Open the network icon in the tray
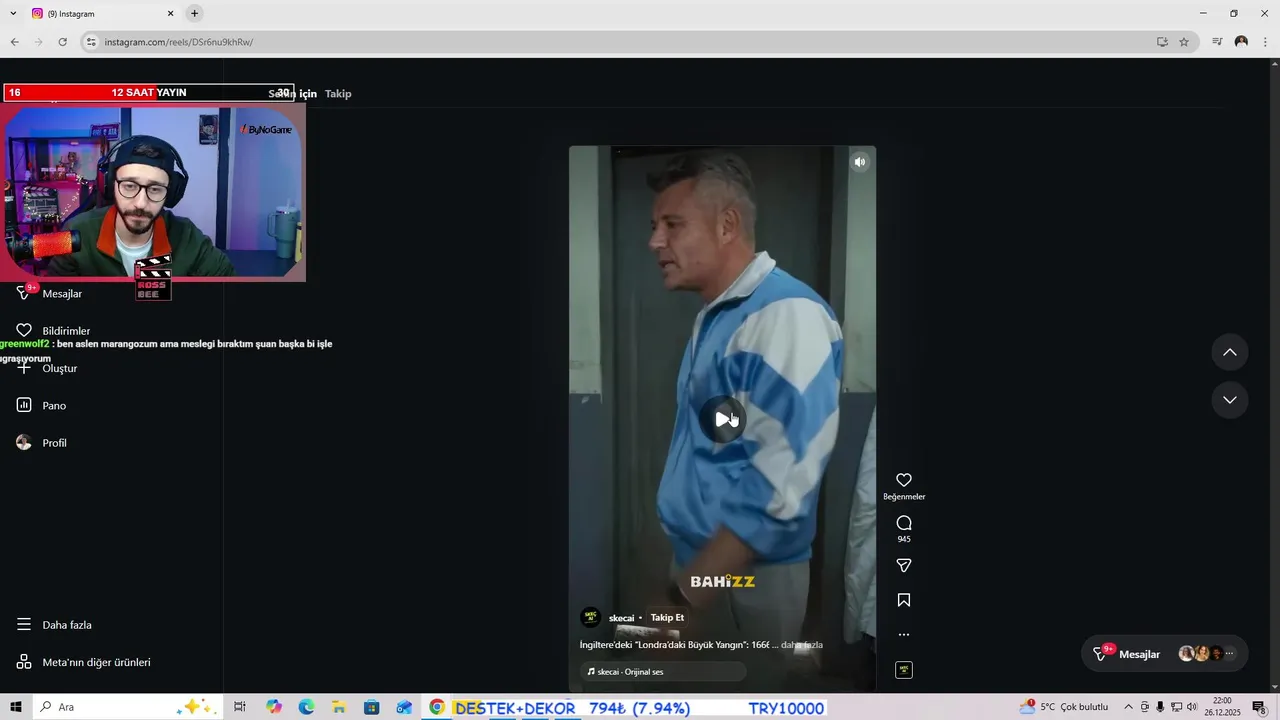Viewport: 1280px width, 720px height. 1176,707
